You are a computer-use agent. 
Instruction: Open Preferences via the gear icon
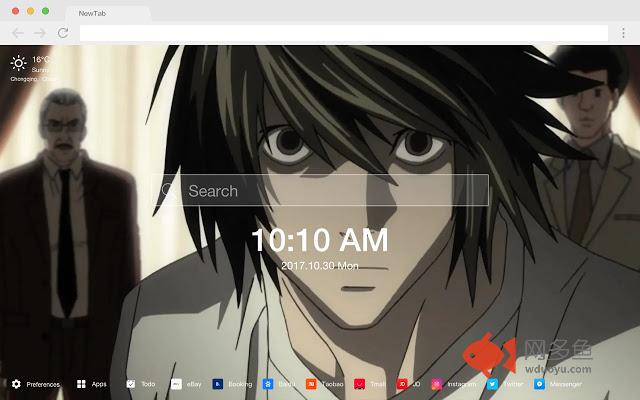click(x=16, y=384)
